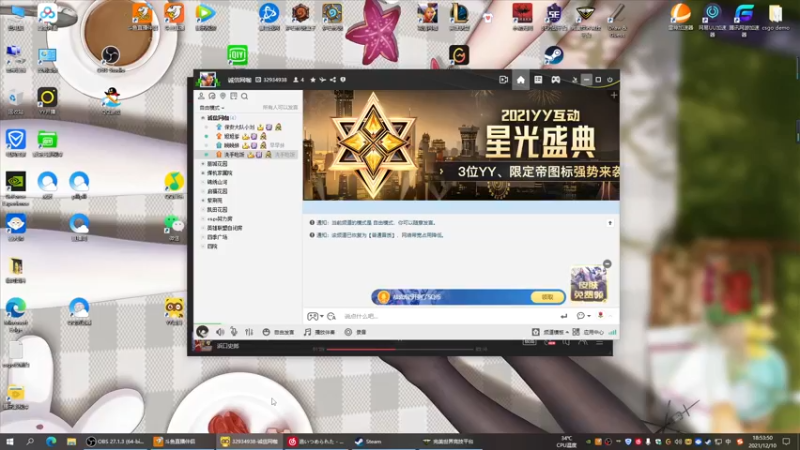Open the 自由模式 speaking mode dropdown
Viewport: 800px width, 450px height.
pos(212,108)
